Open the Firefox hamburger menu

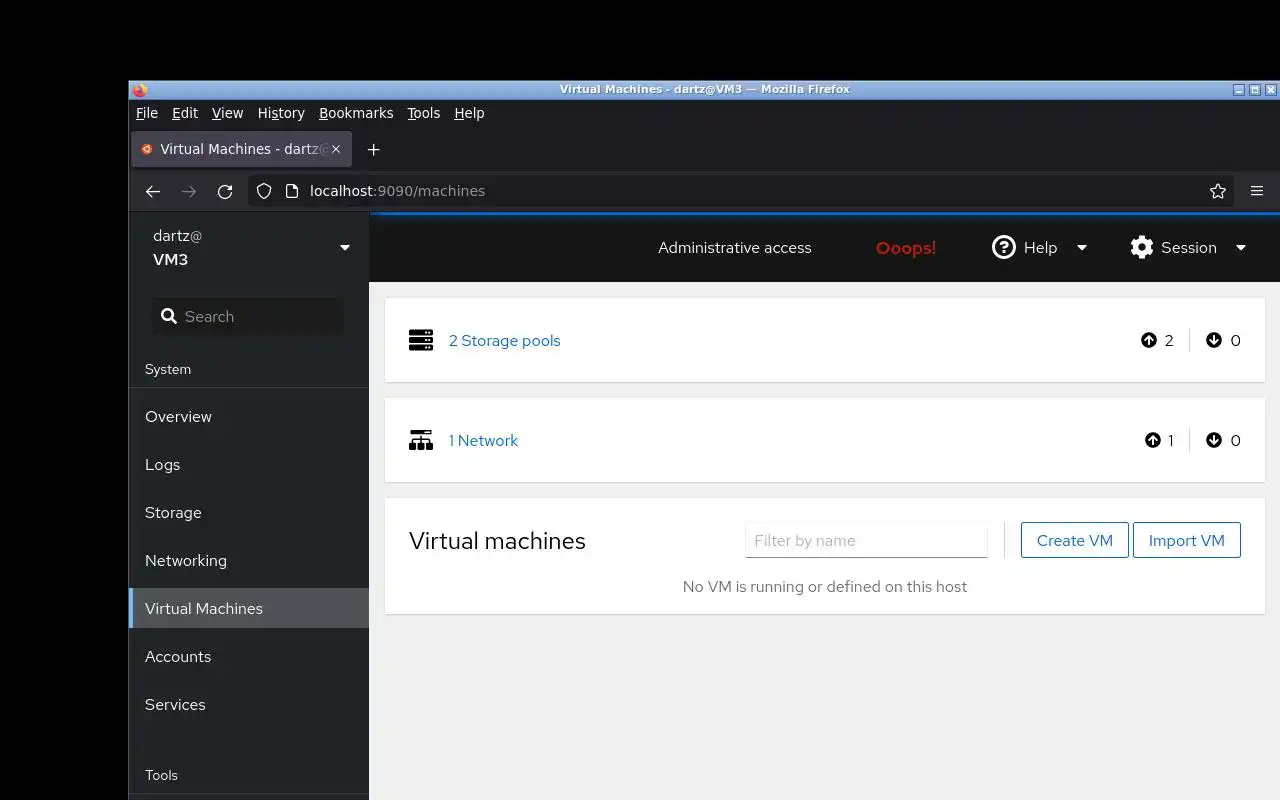coord(1257,191)
